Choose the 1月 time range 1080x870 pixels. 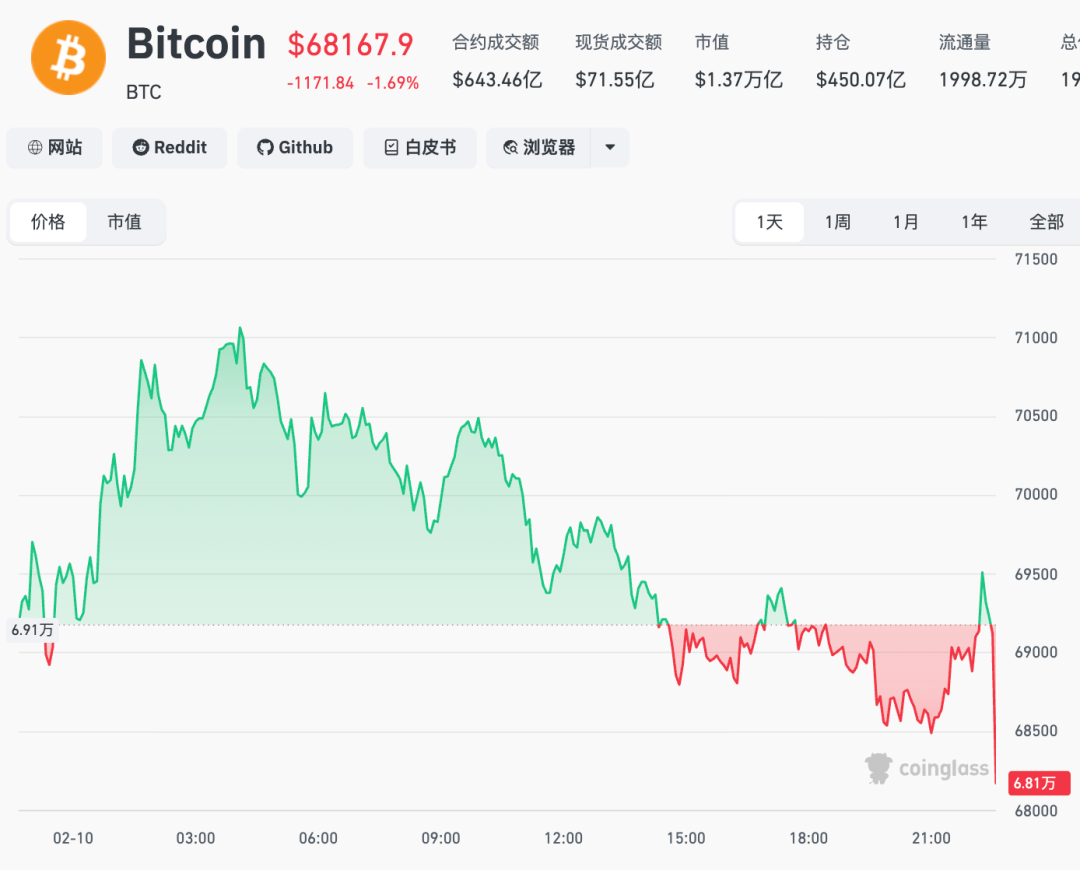pos(906,222)
